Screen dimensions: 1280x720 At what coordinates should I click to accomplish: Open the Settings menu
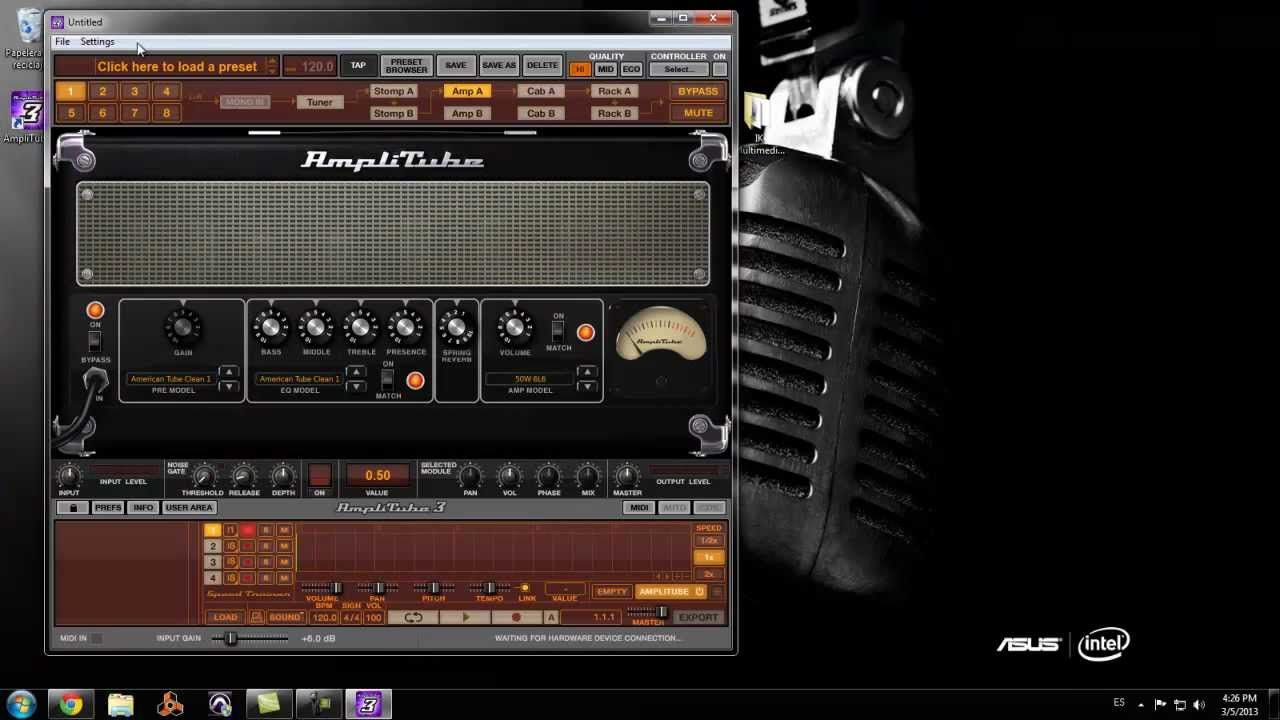pos(97,42)
